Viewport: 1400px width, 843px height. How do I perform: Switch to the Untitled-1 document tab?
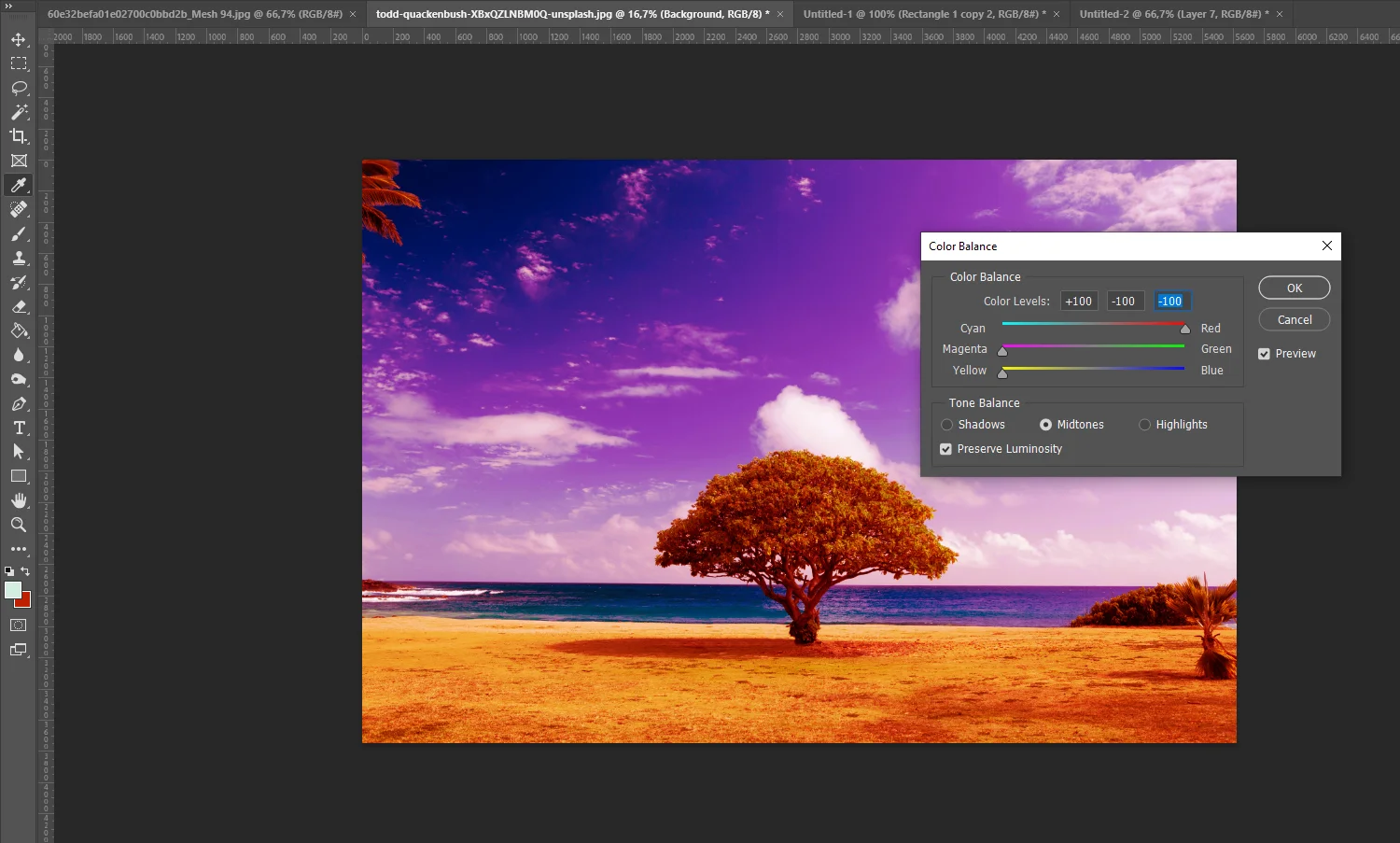(x=923, y=14)
